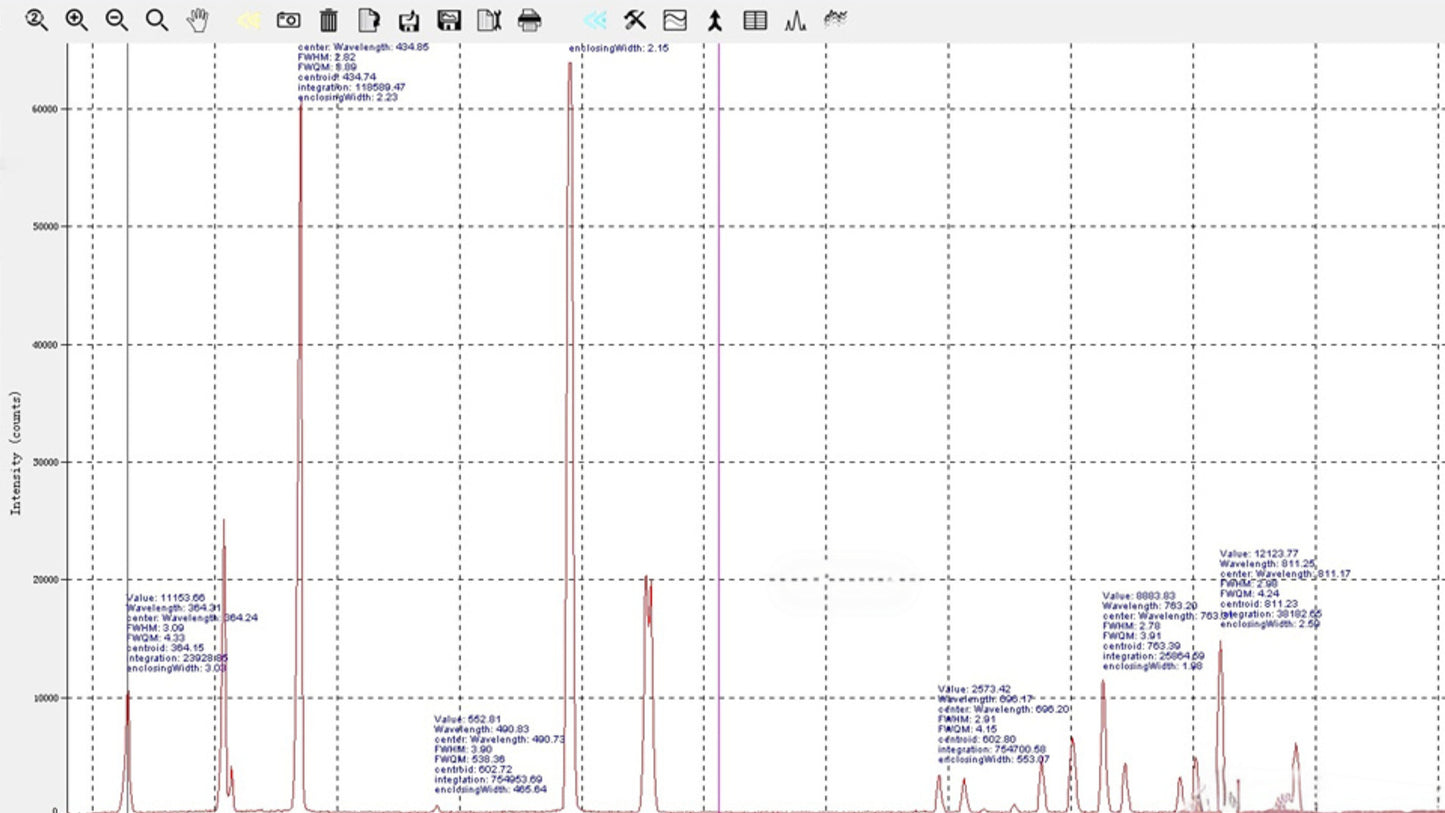Click the overlaid multi-spectra icon
The width and height of the screenshot is (1445, 813).
click(835, 19)
